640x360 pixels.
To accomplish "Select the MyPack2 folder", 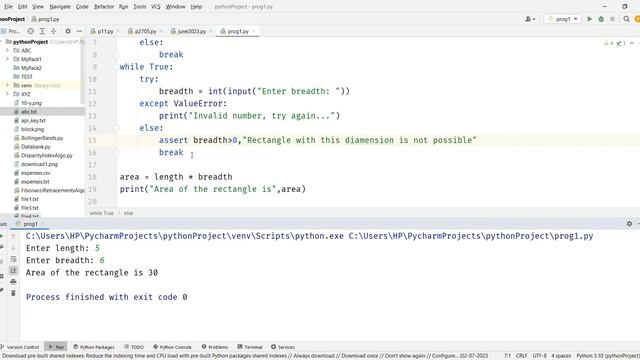I will tap(31, 68).
